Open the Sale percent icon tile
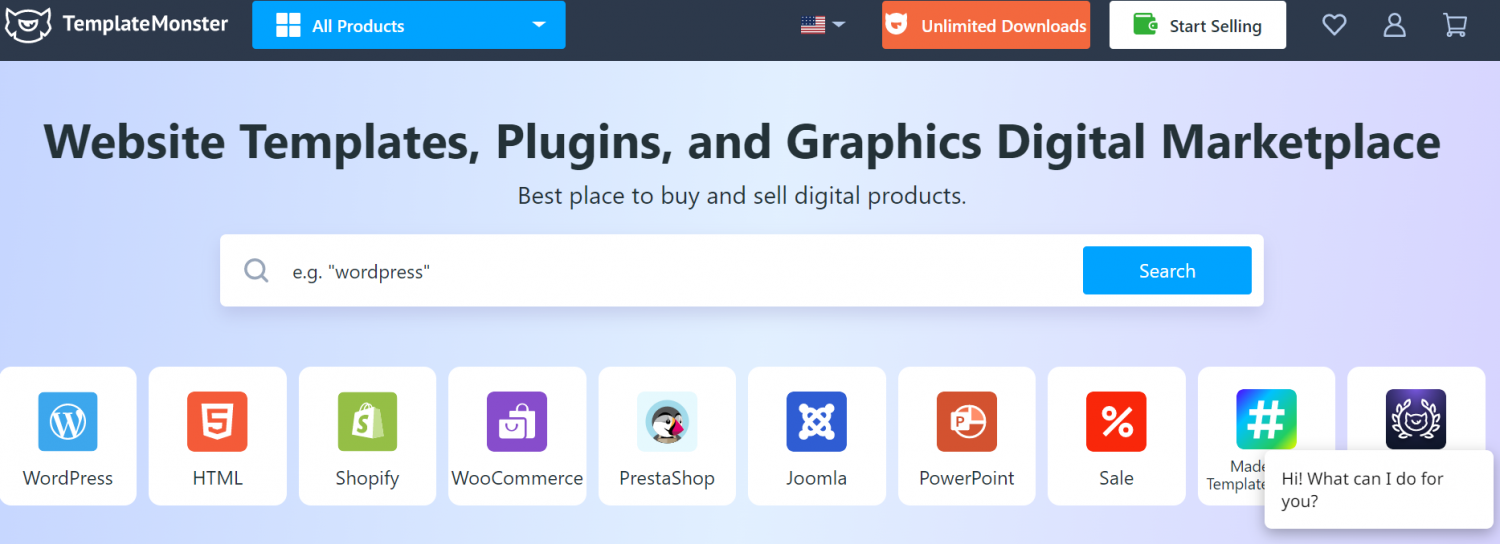 (x=1116, y=436)
